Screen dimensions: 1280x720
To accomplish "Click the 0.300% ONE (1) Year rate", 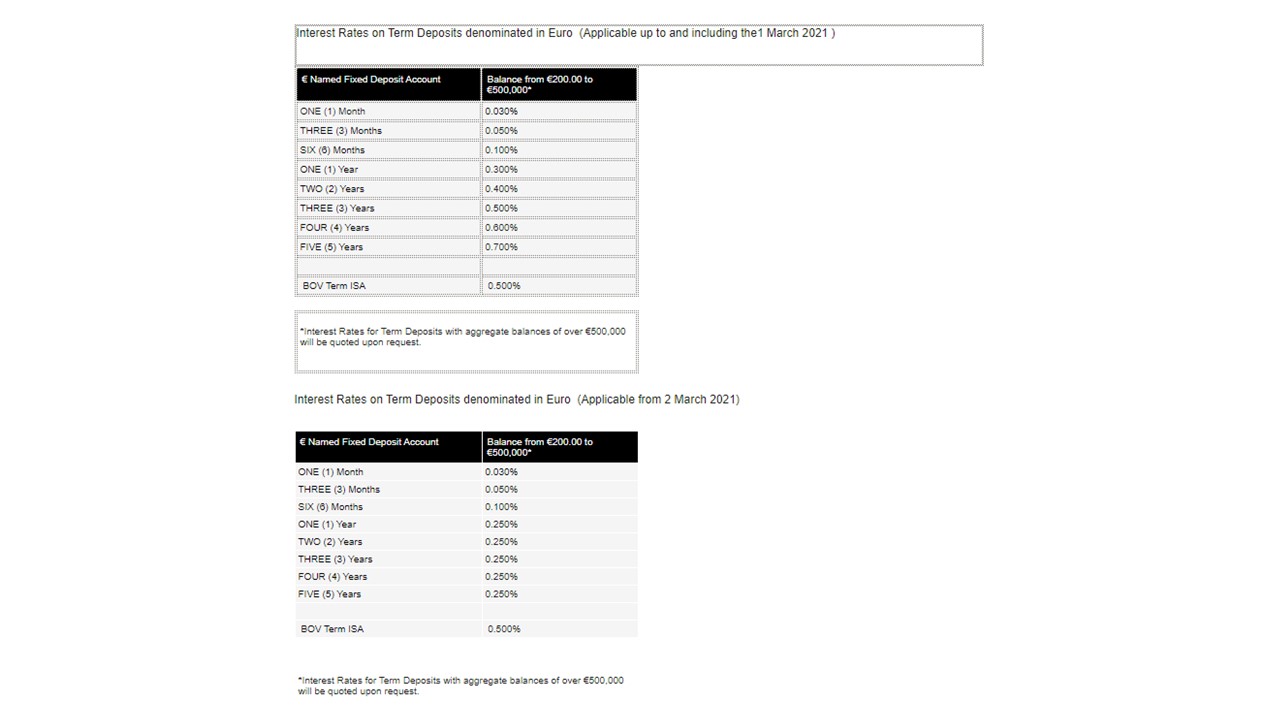I will coord(501,170).
